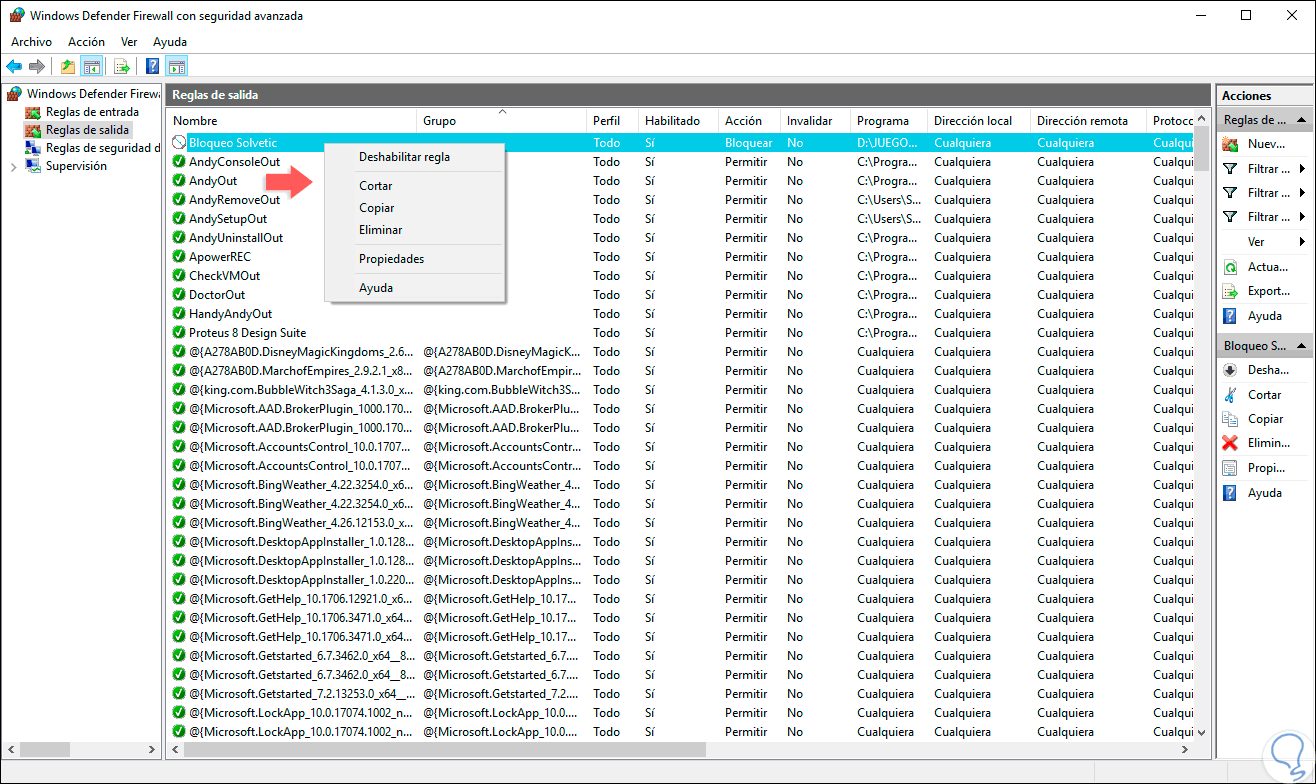Choose Propiedades in the context menu
Screen dimensions: 1316x784
tap(416, 259)
